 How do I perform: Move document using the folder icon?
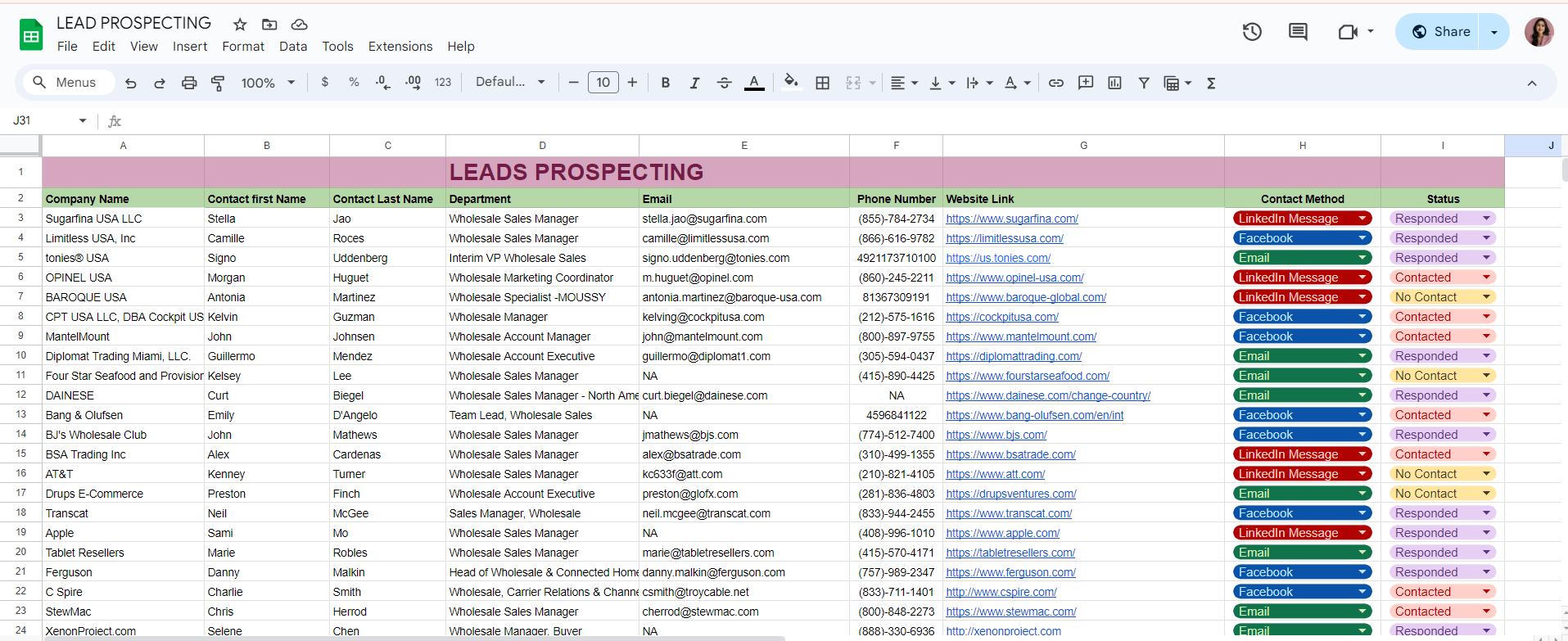point(269,25)
